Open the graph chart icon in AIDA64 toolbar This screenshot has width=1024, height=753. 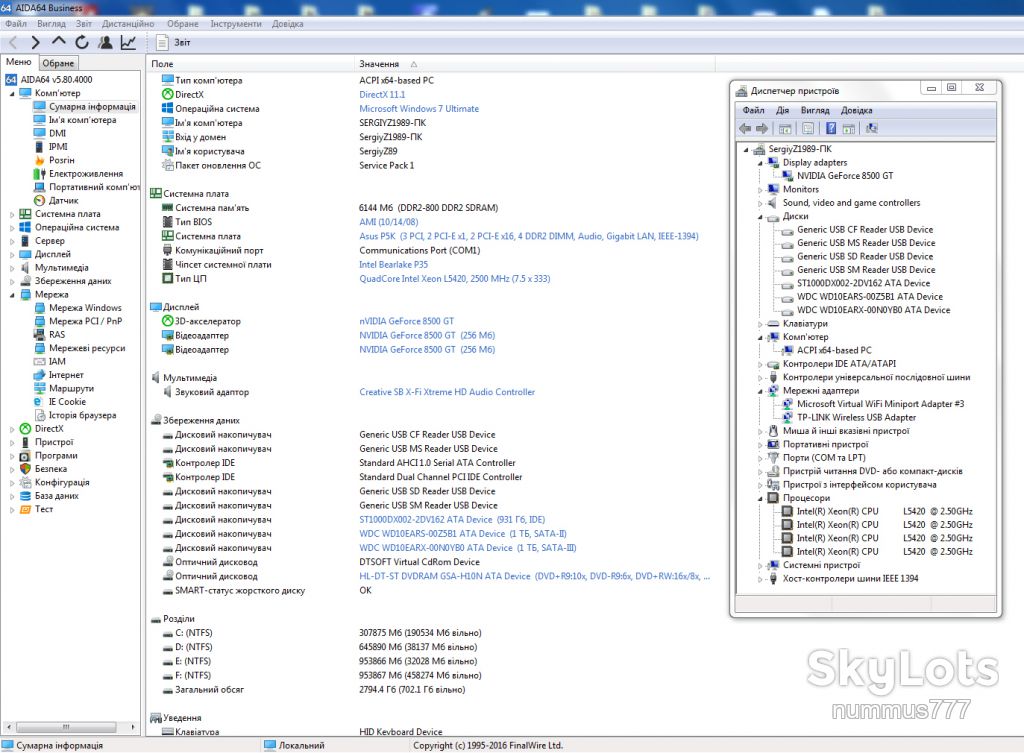128,42
